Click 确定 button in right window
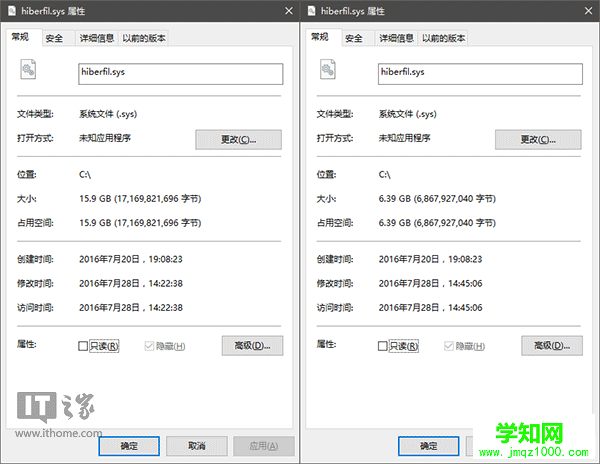 point(429,446)
